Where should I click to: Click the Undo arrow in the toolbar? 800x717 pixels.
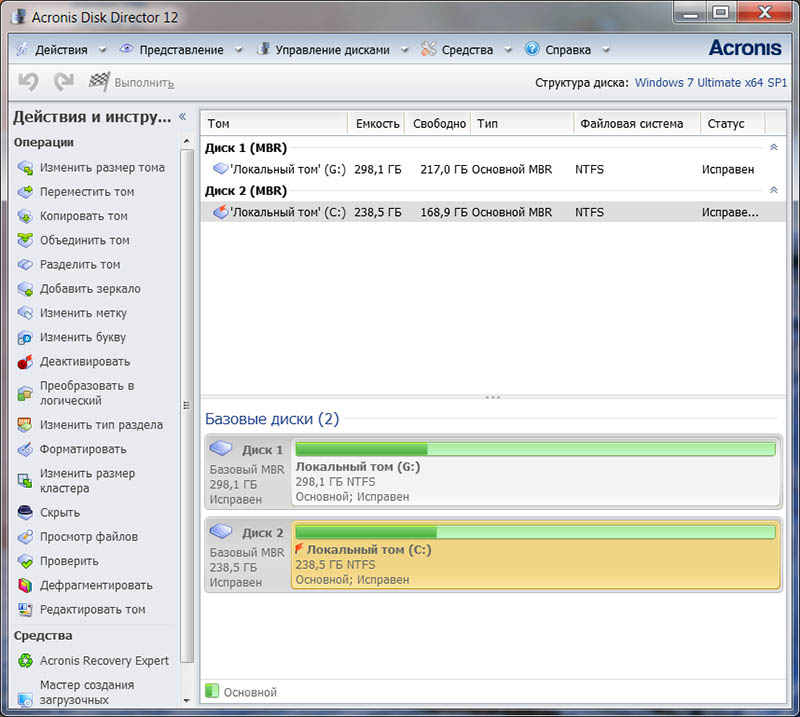[x=29, y=82]
